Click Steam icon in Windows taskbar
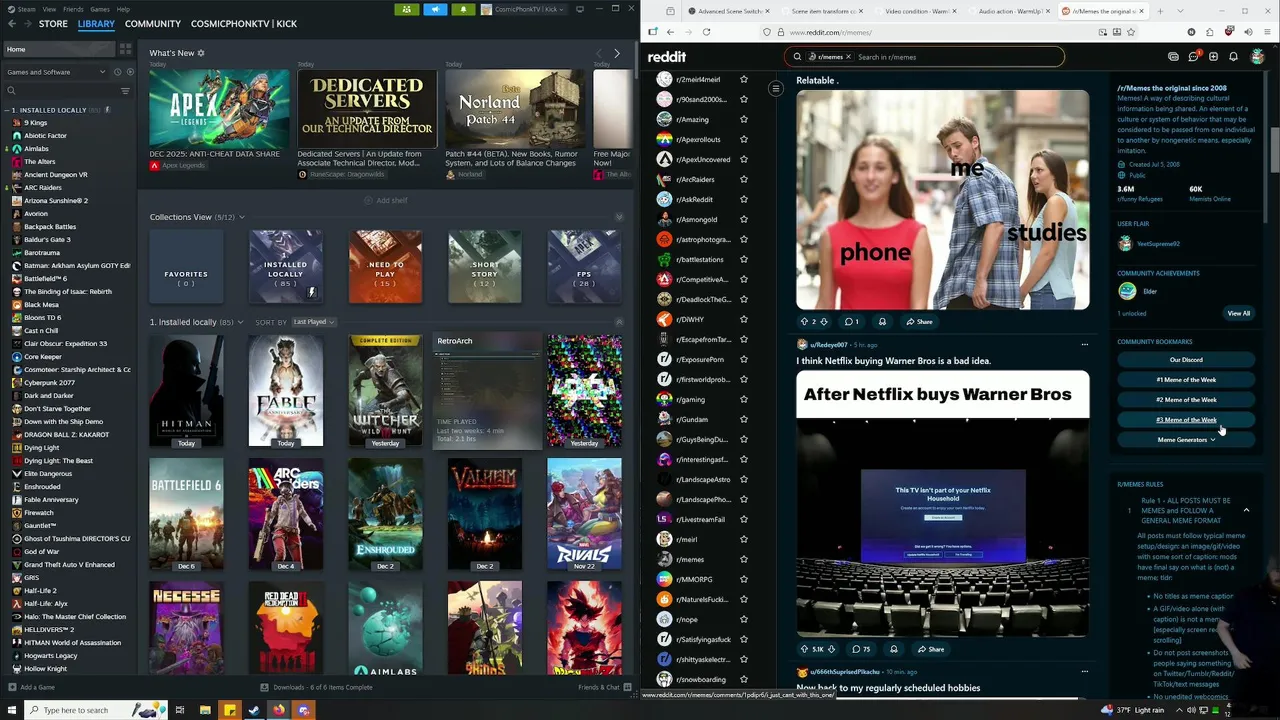This screenshot has height=720, width=1280. 254,710
